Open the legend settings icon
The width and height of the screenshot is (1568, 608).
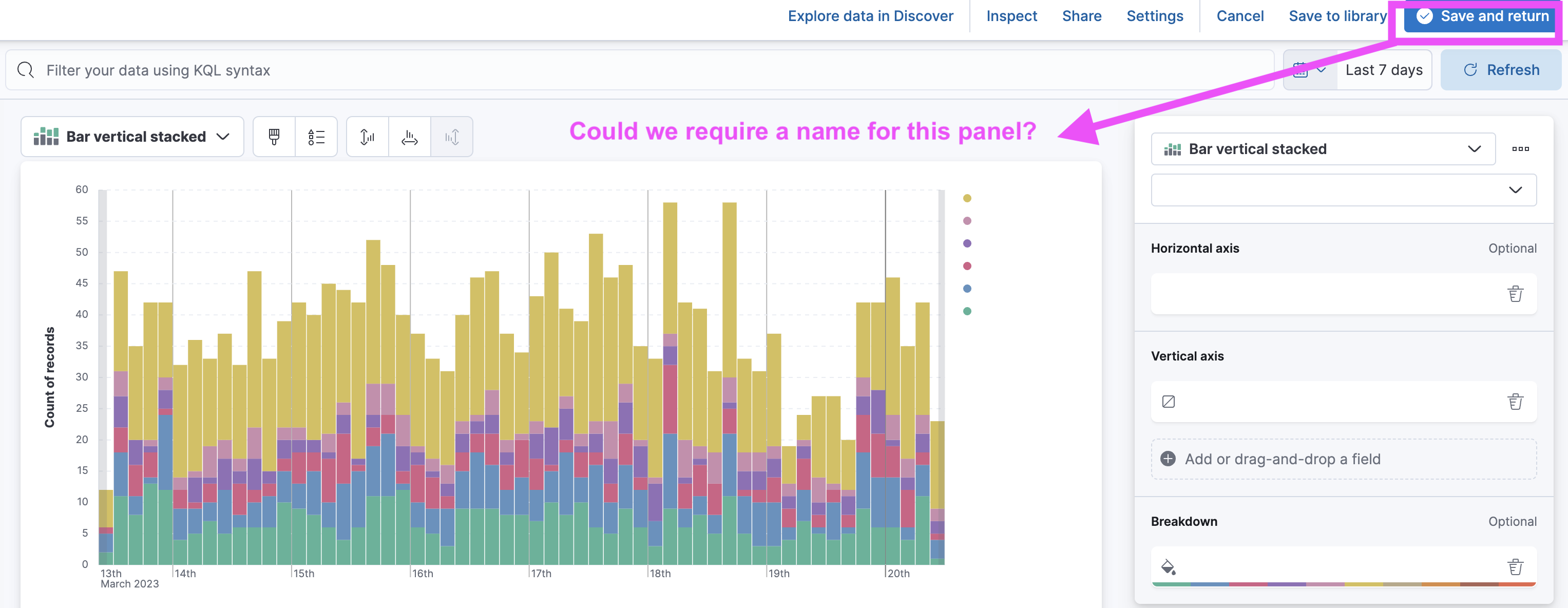(316, 136)
